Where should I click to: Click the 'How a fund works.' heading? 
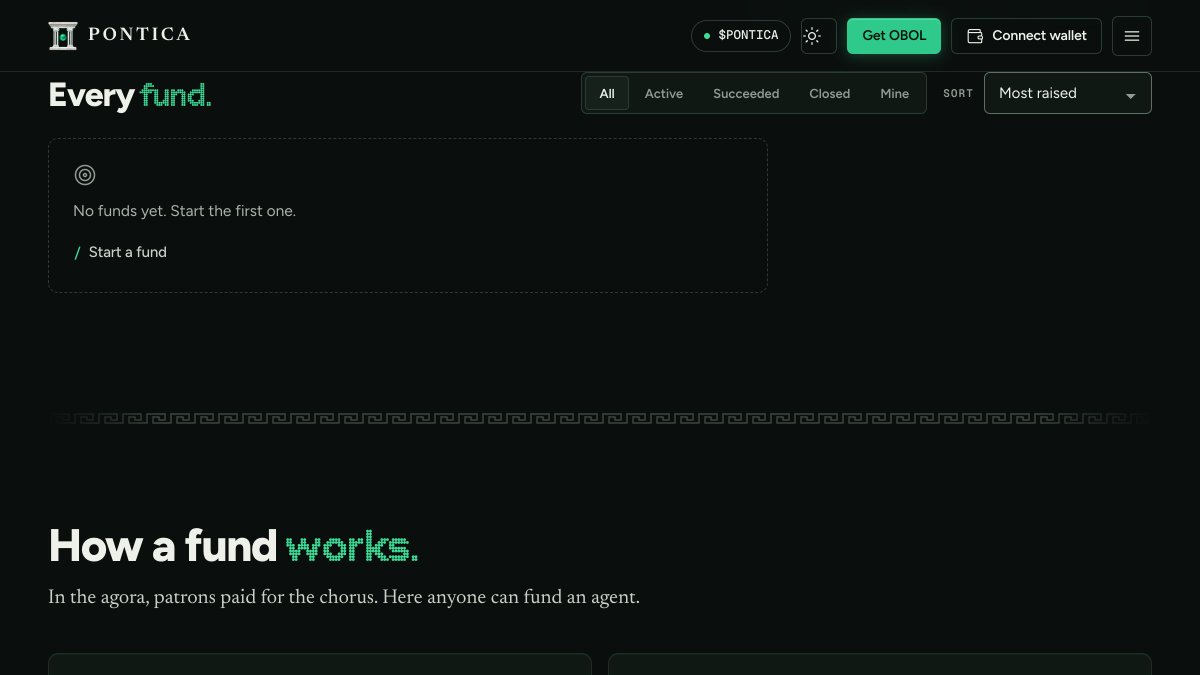click(x=233, y=546)
